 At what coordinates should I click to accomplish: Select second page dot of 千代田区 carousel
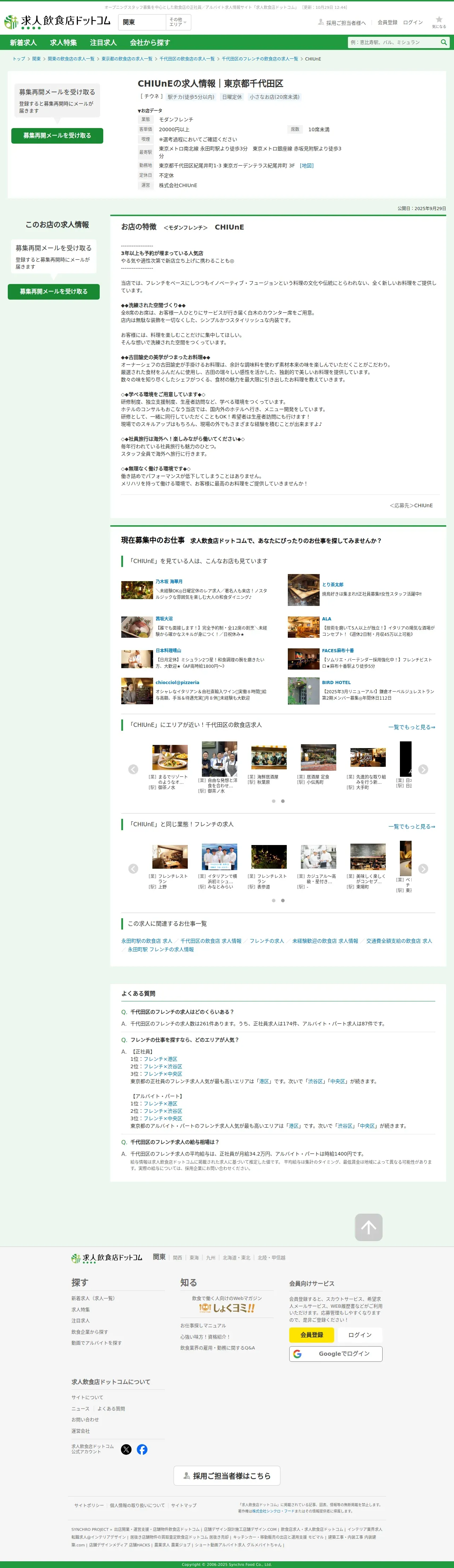(x=283, y=801)
